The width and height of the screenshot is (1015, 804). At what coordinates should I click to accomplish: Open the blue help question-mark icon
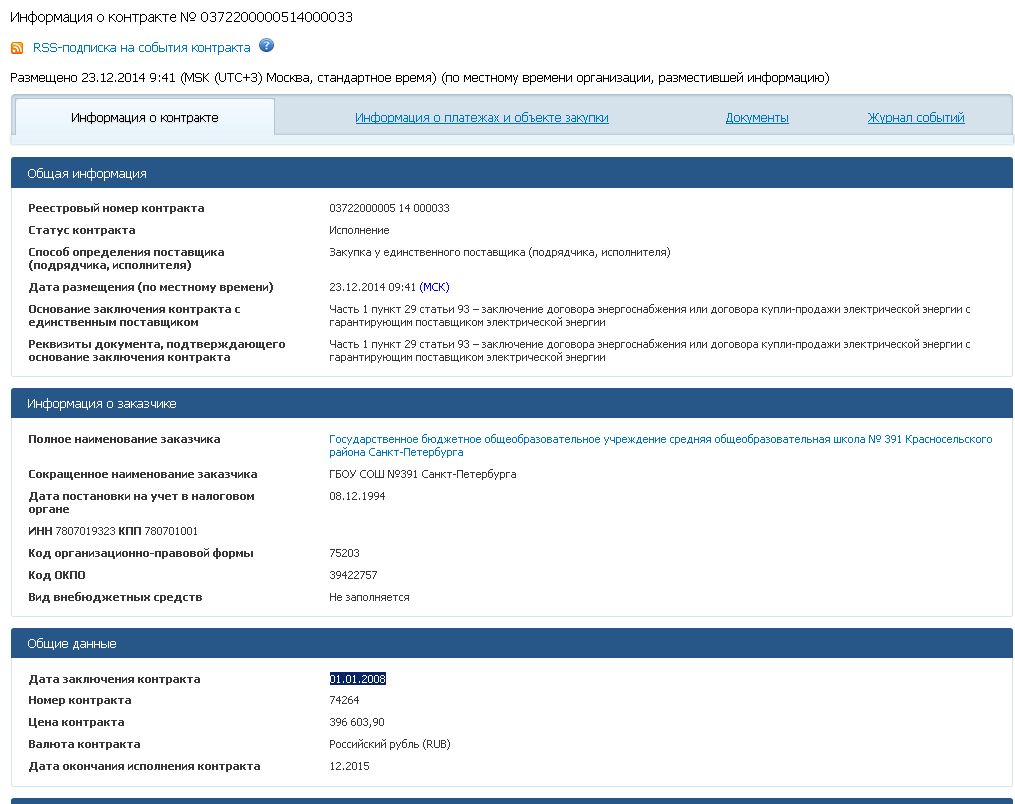coord(266,45)
